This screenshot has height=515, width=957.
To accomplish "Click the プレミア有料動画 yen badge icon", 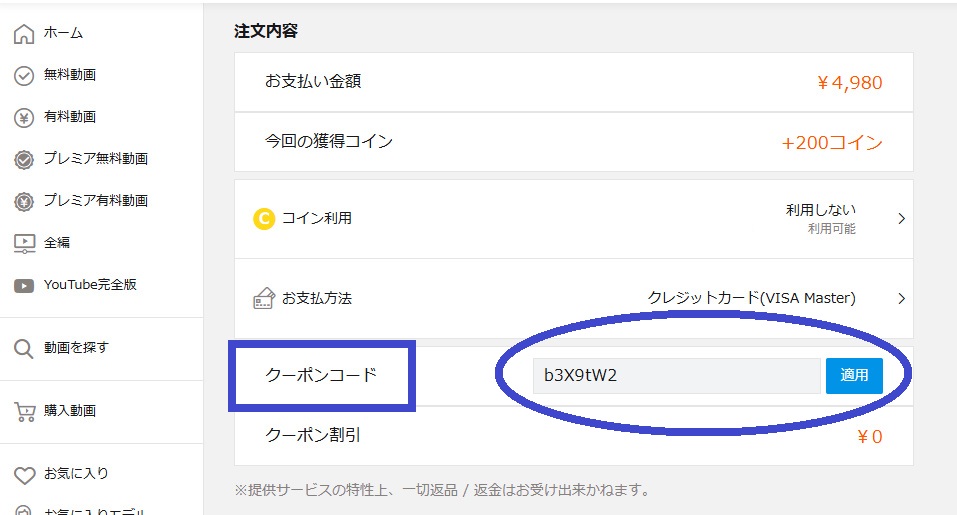I will tap(24, 202).
